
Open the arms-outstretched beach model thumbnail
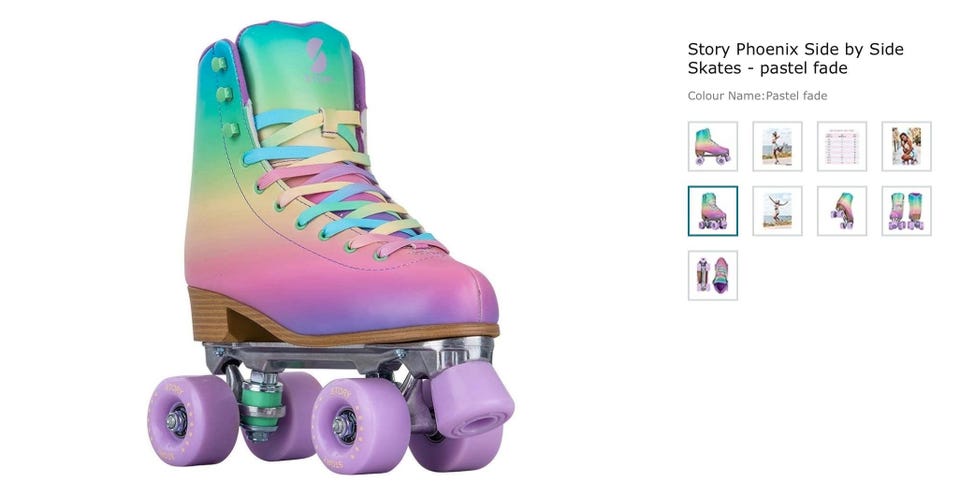[777, 211]
